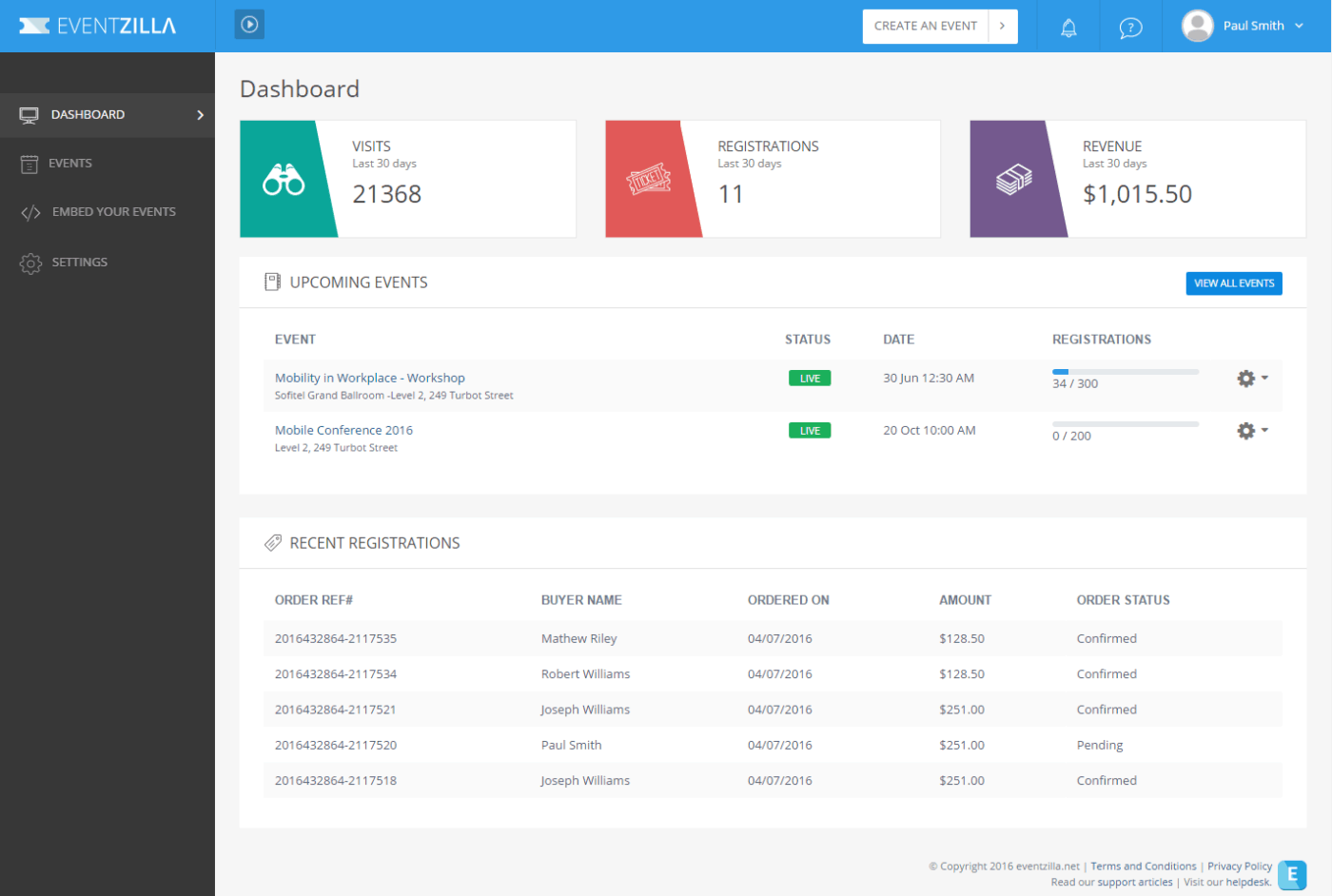
Task: Open the Create An Event chevron dropdown
Action: click(1004, 26)
